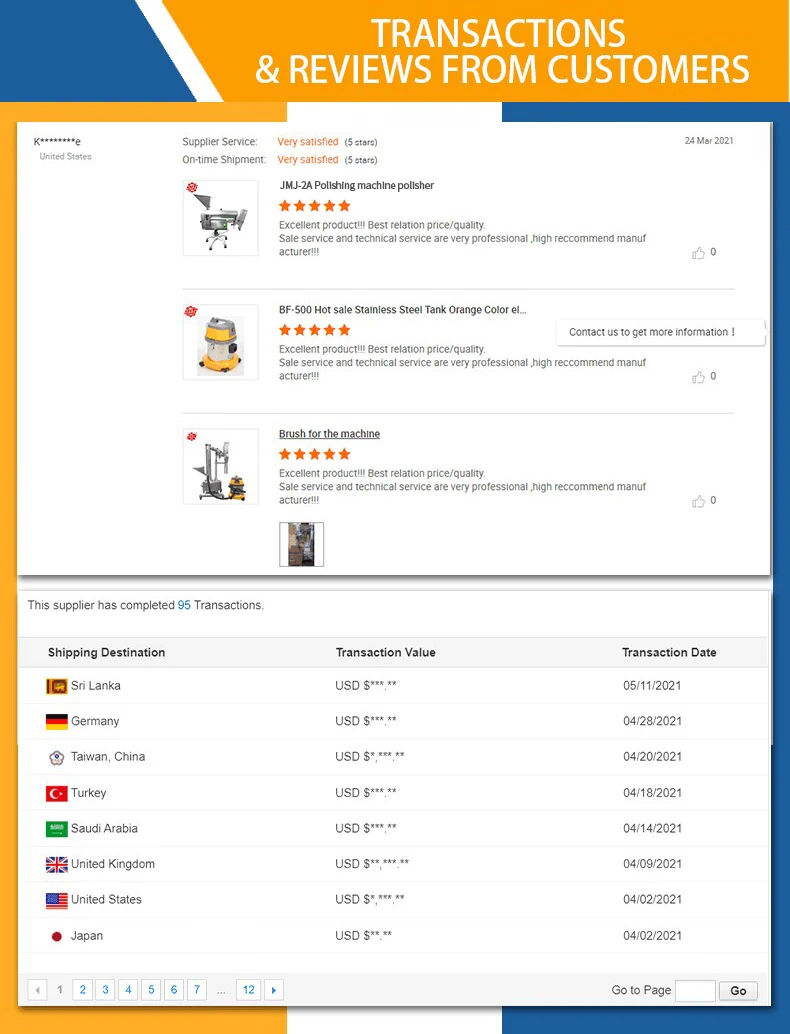This screenshot has height=1034, width=790.
Task: Click star rating under Brush for the machine
Action: 315,454
